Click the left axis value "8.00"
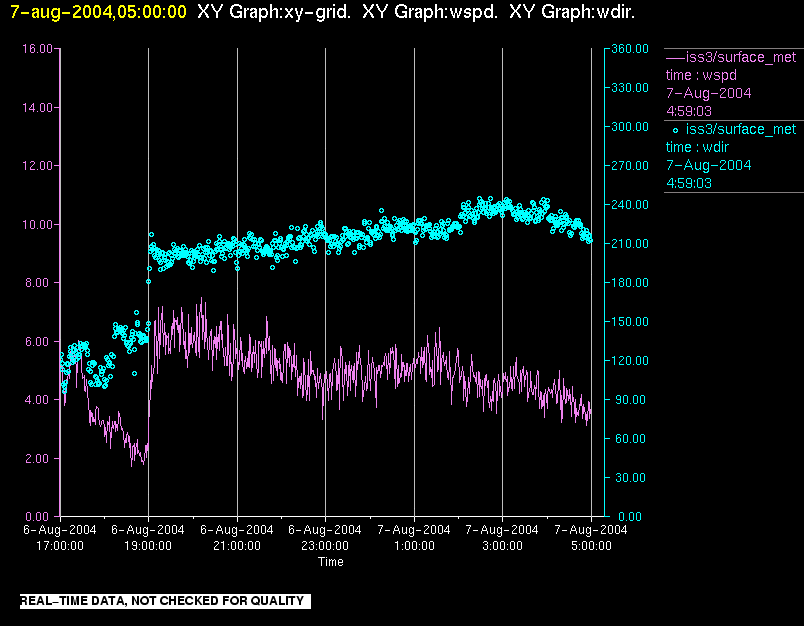The height and width of the screenshot is (626, 804). pos(39,283)
